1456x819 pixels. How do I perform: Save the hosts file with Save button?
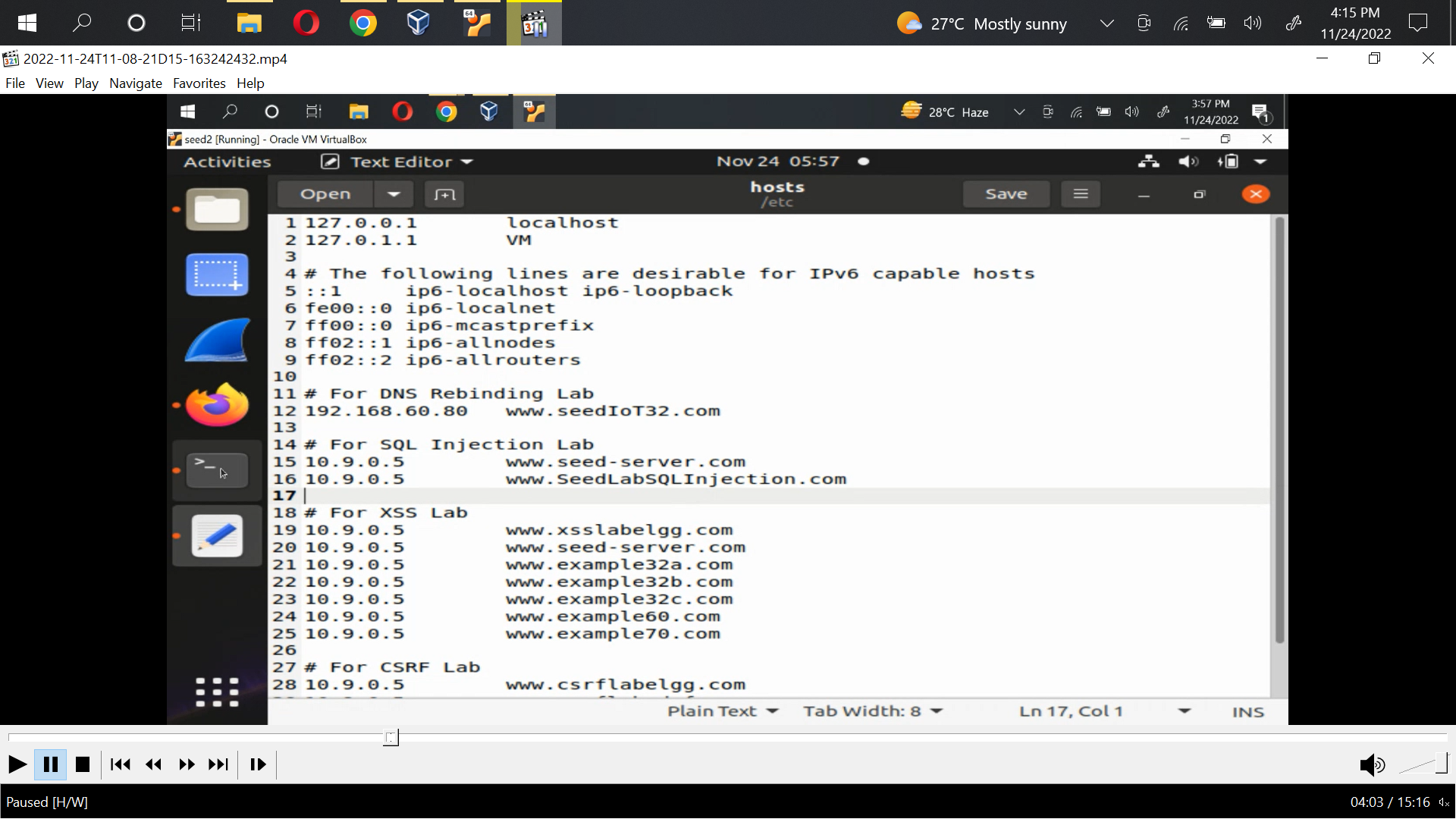(1006, 193)
